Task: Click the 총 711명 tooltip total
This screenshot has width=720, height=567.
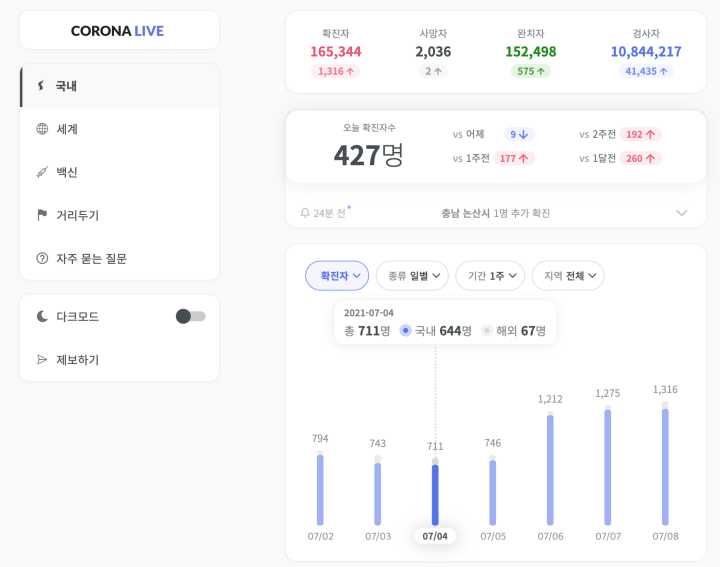Action: (367, 331)
